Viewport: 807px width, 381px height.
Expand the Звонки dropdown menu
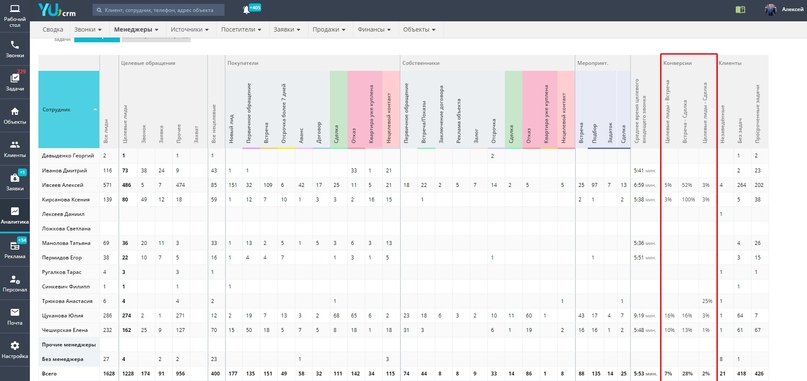pos(88,30)
